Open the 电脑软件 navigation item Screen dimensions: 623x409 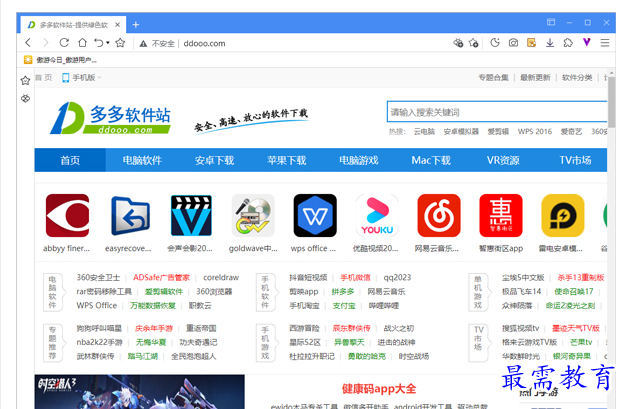click(142, 160)
